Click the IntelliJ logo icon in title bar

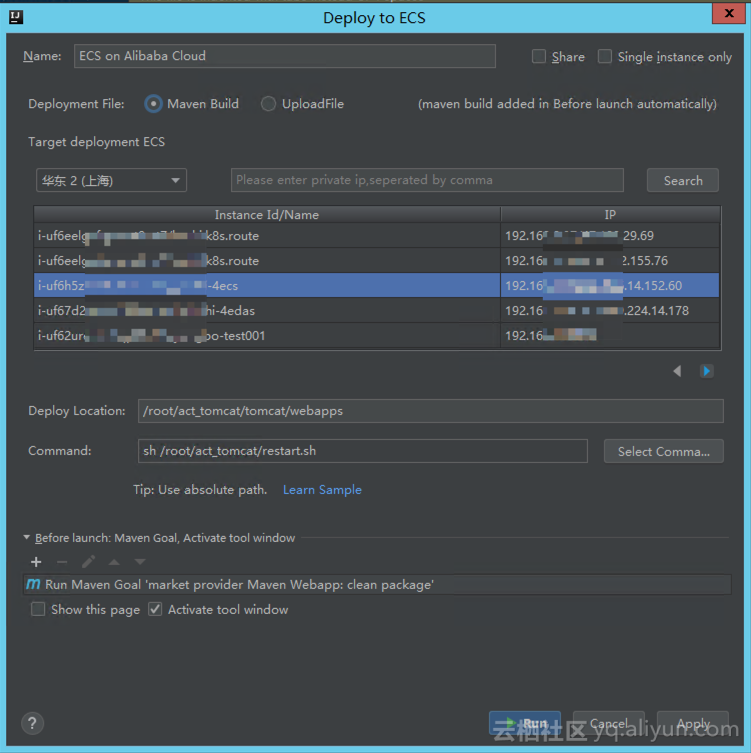(16, 17)
